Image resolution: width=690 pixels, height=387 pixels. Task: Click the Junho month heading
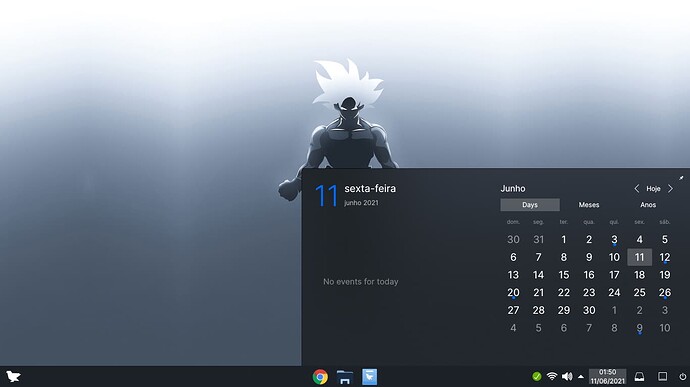tap(513, 188)
